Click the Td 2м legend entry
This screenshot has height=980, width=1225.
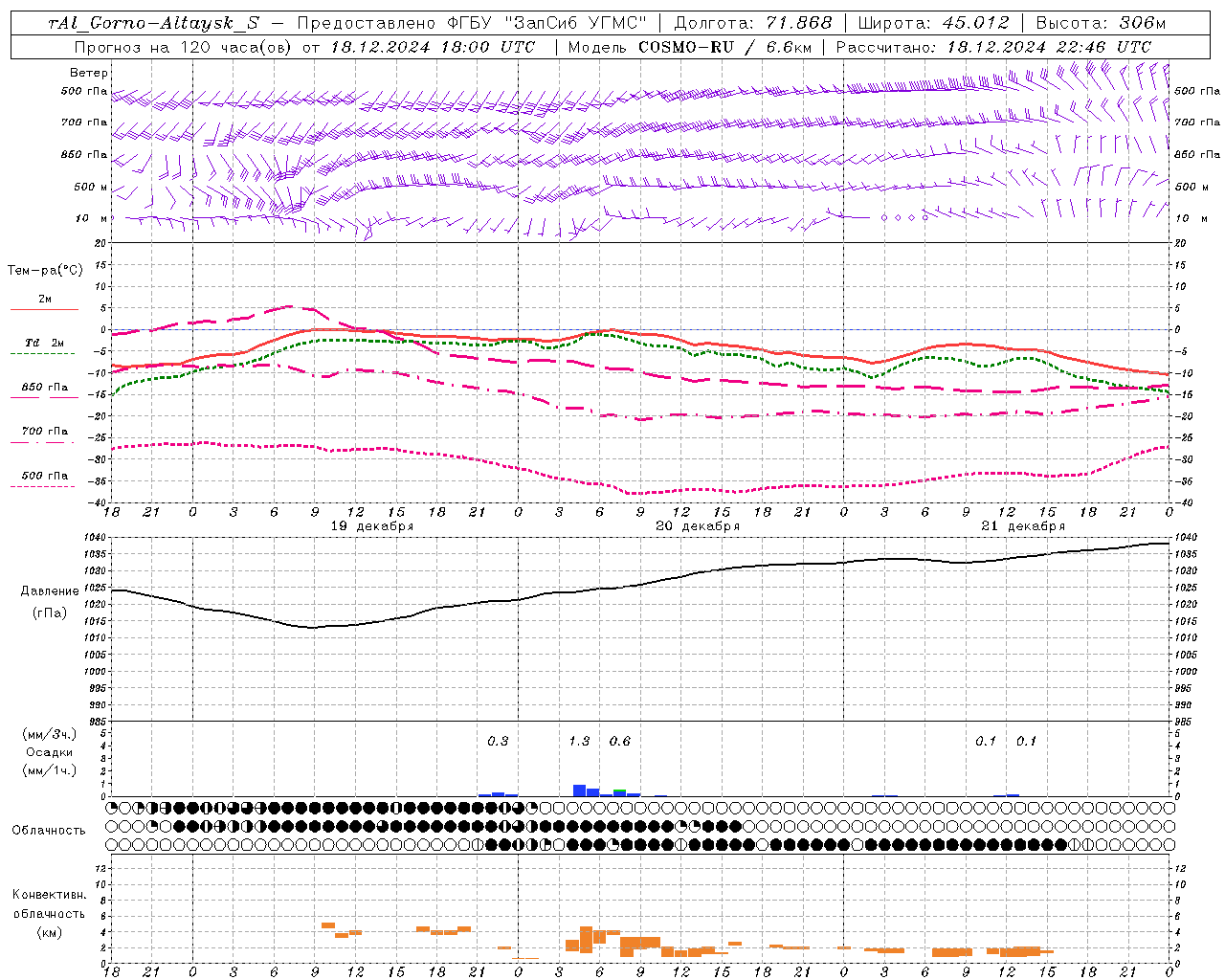click(44, 343)
